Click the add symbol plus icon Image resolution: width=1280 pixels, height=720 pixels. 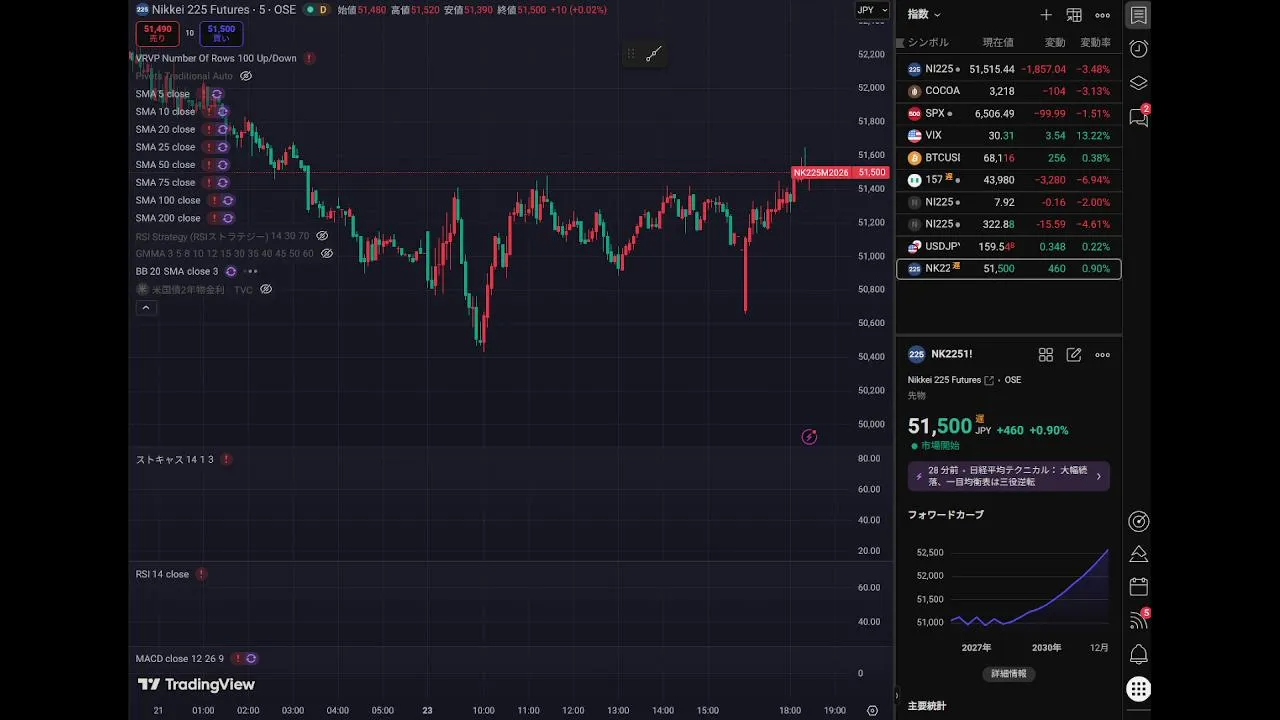click(x=1046, y=15)
